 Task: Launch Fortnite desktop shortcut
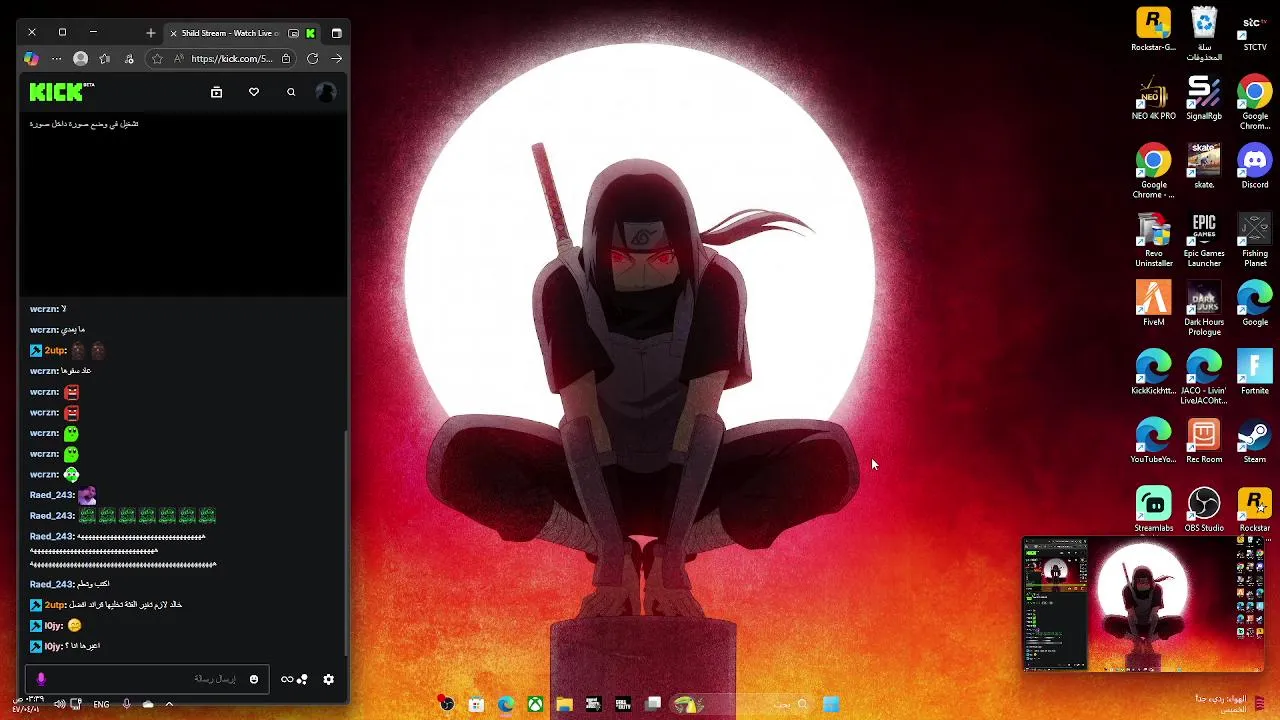(1255, 373)
